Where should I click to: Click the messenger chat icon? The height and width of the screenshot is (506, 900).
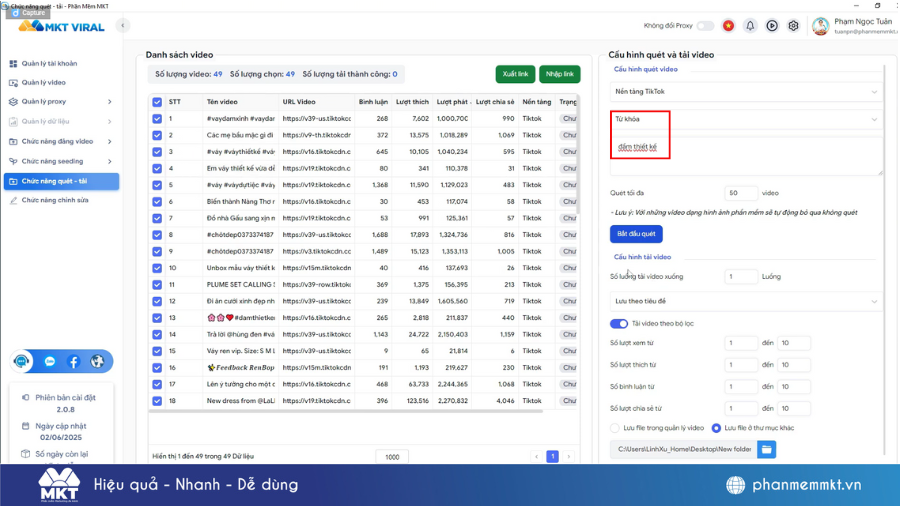[50, 361]
